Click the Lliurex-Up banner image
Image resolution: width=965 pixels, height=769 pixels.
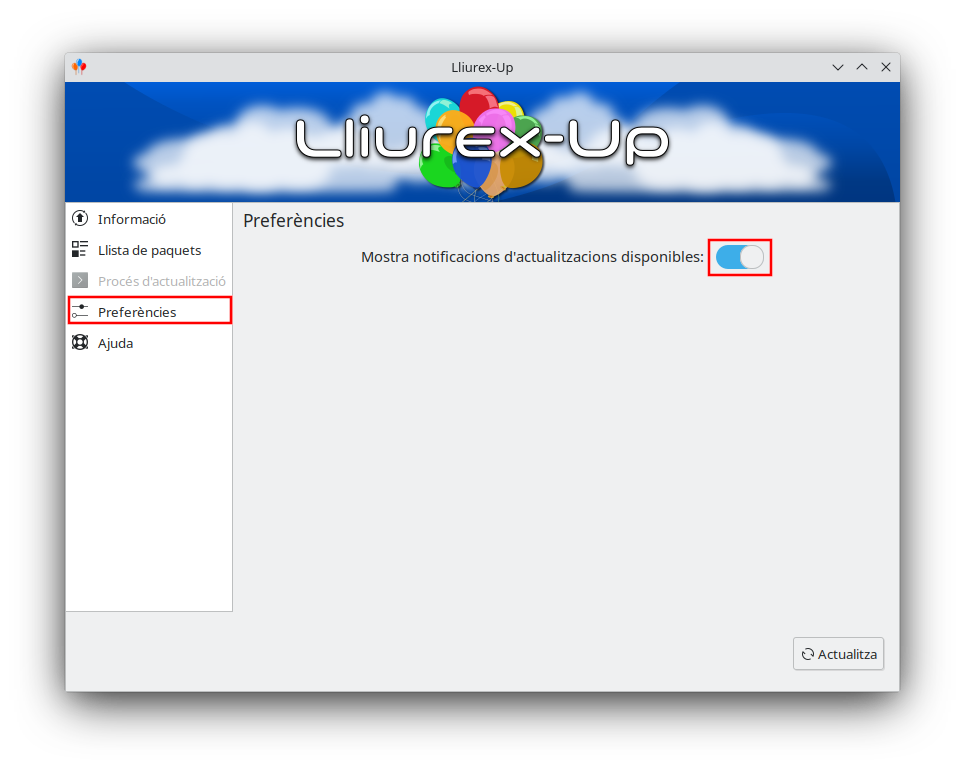tap(482, 142)
